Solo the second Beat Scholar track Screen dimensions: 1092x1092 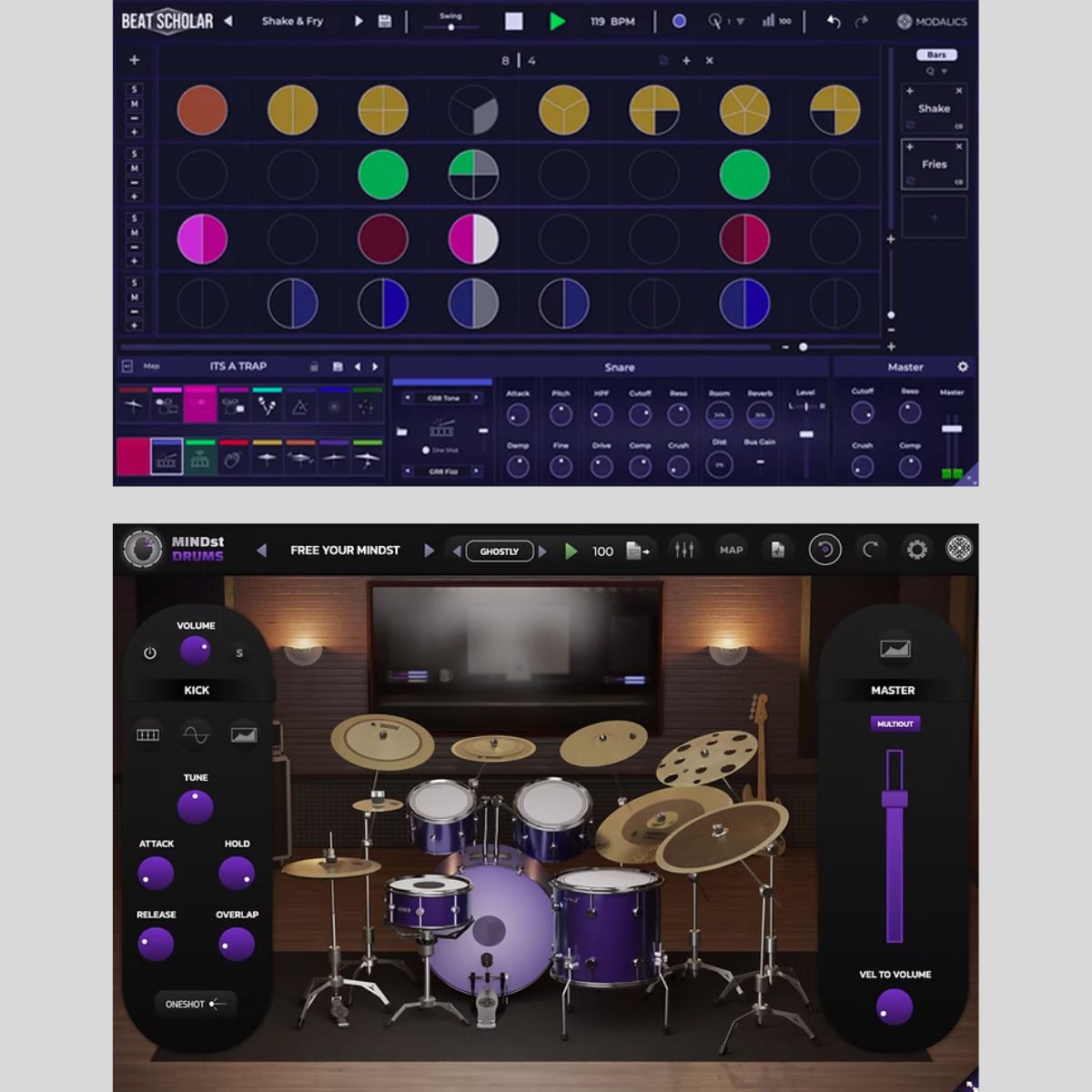coord(135,154)
